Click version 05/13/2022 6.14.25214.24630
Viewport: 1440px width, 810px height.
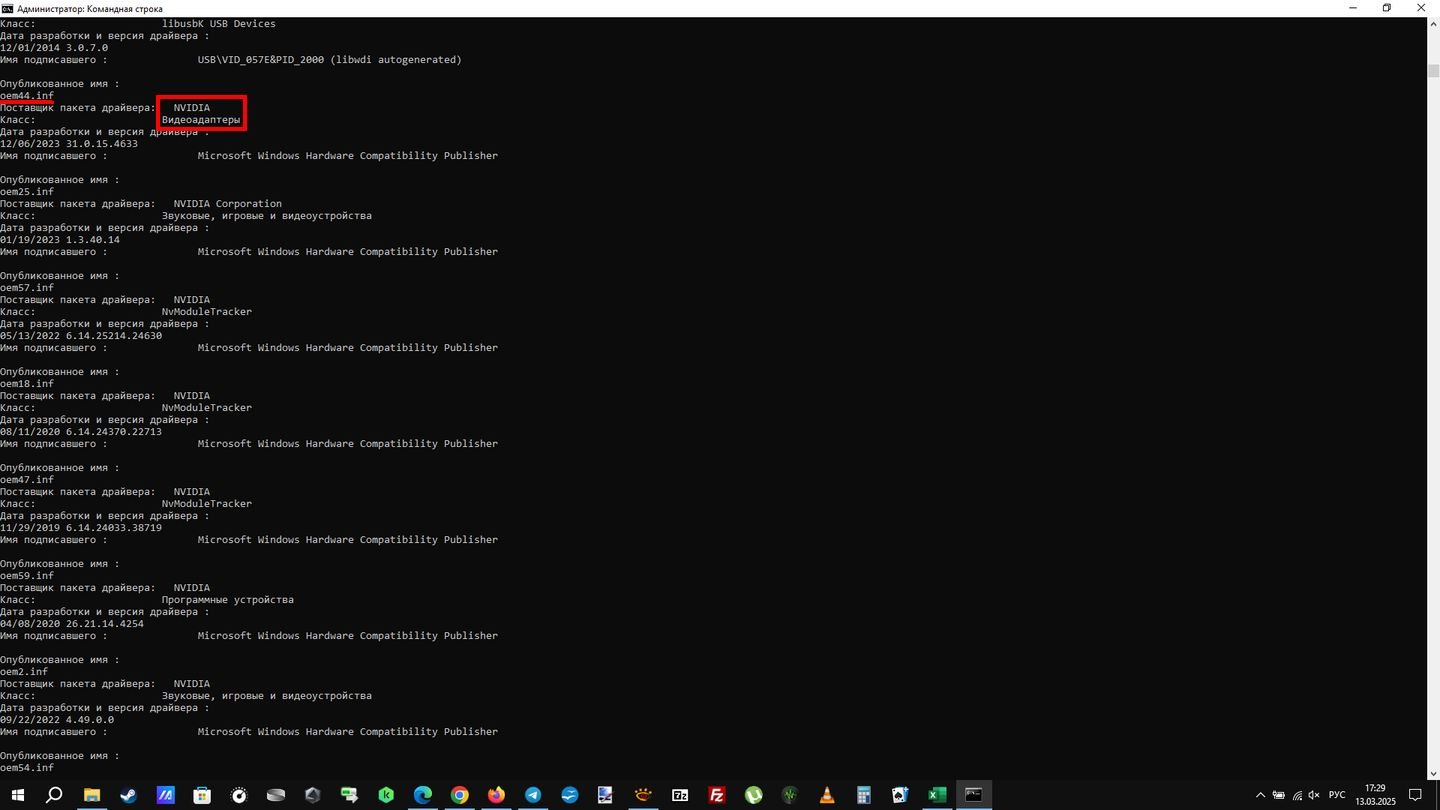pyautogui.click(x=81, y=336)
